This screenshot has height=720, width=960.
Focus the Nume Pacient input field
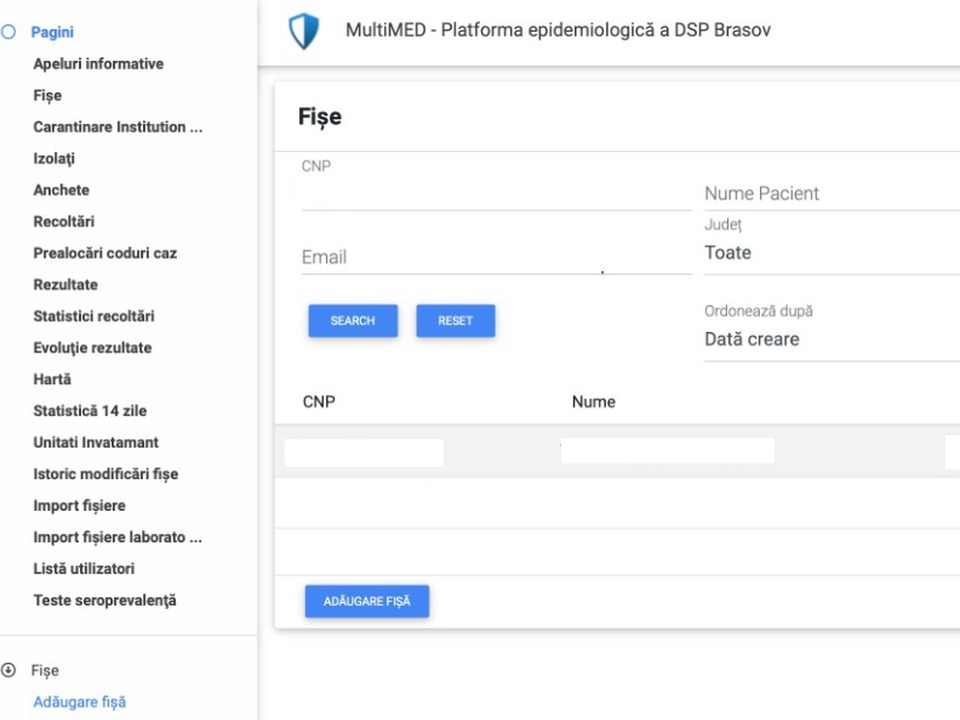coord(832,193)
